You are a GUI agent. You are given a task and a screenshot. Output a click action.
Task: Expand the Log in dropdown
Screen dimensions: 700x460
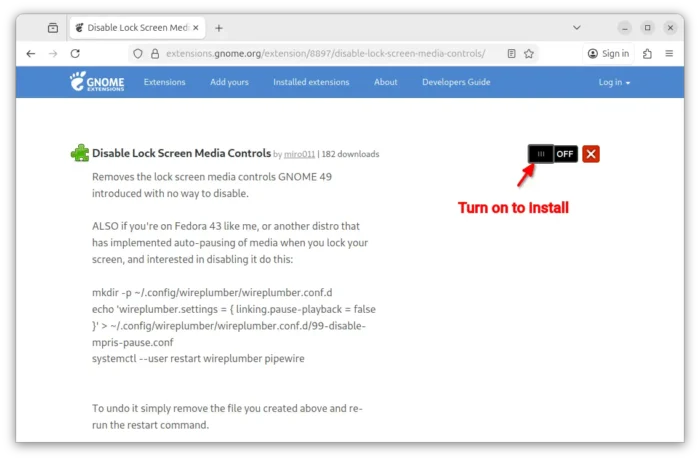click(x=614, y=82)
